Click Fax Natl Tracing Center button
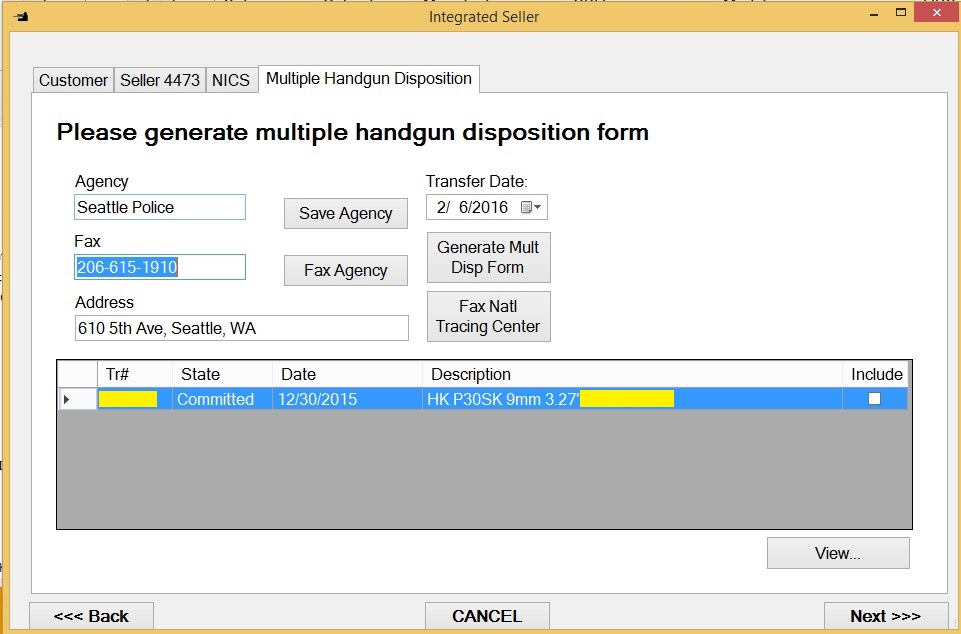Screen dimensions: 961x634 click(x=488, y=316)
